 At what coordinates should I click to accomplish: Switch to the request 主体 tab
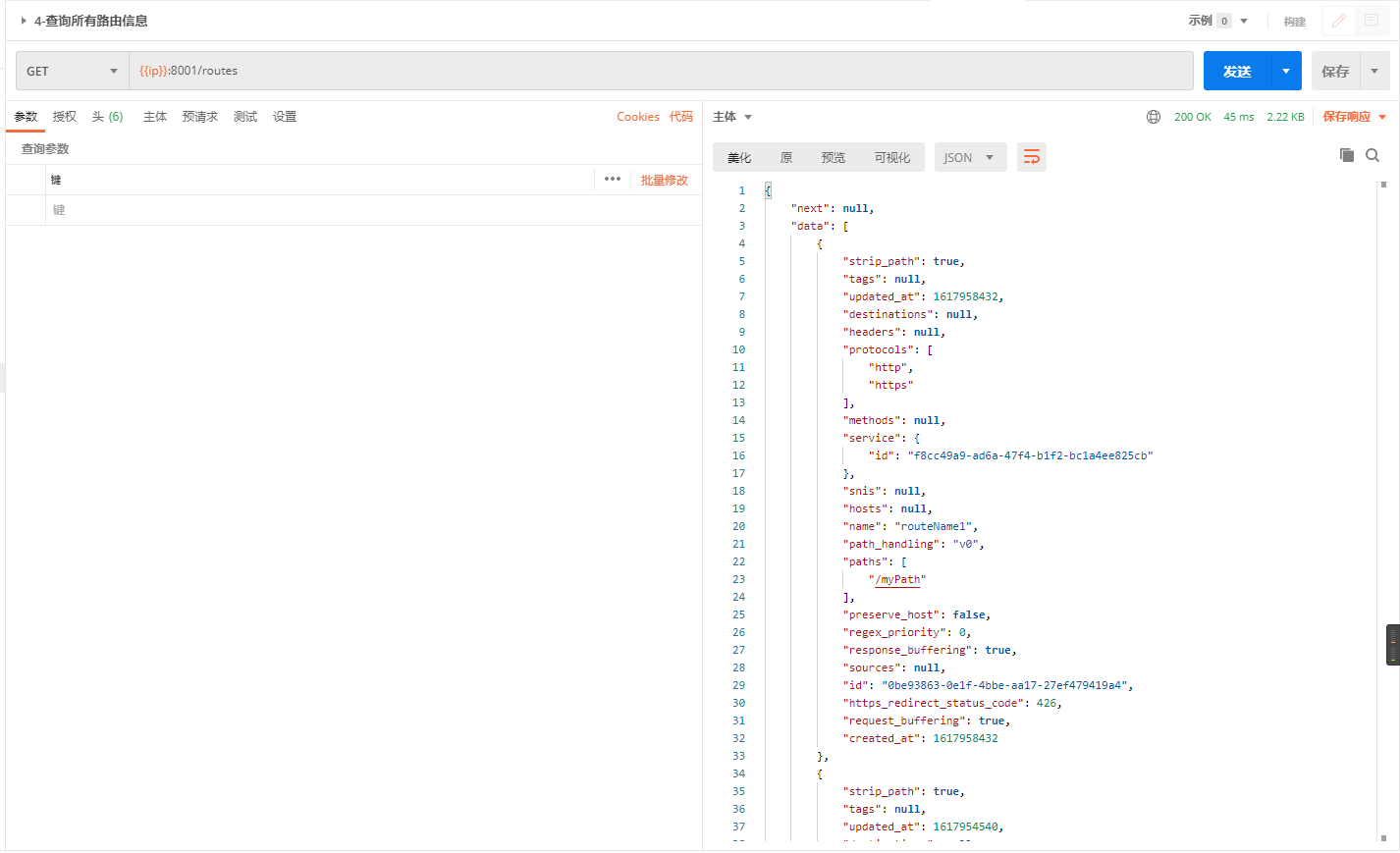(x=155, y=117)
